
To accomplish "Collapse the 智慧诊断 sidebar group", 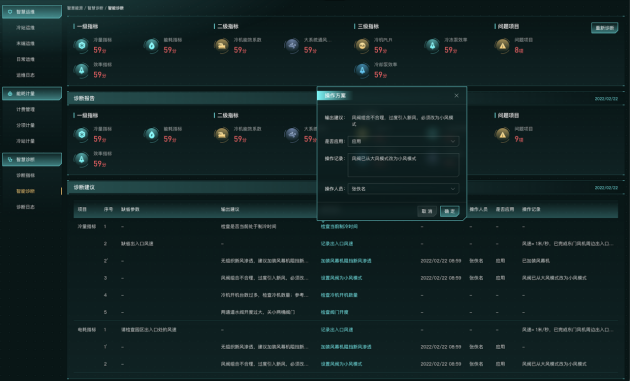I will 32,159.
